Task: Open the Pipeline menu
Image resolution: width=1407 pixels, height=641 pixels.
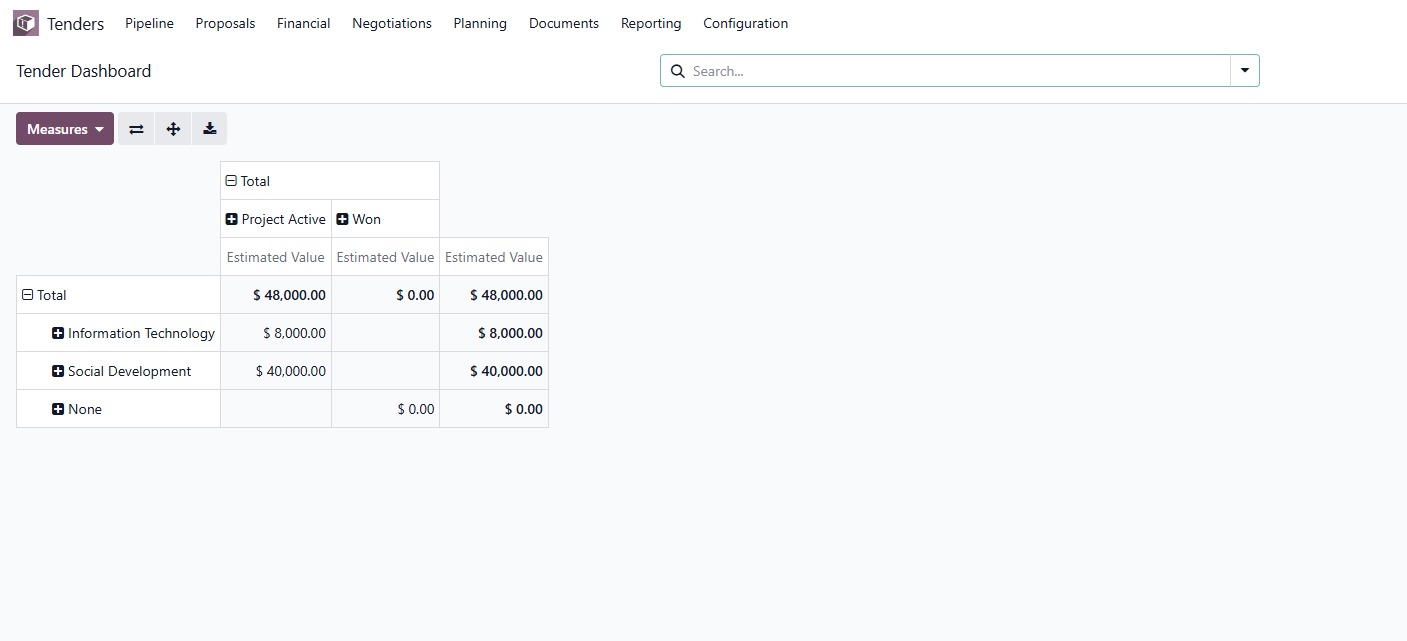Action: click(x=149, y=23)
